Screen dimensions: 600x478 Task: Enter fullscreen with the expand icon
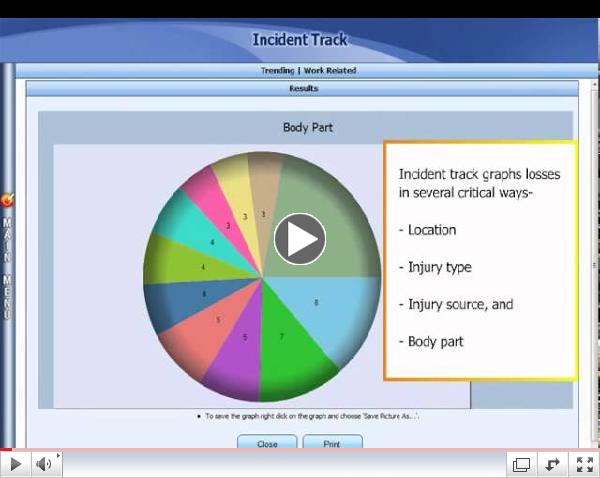tap(582, 464)
